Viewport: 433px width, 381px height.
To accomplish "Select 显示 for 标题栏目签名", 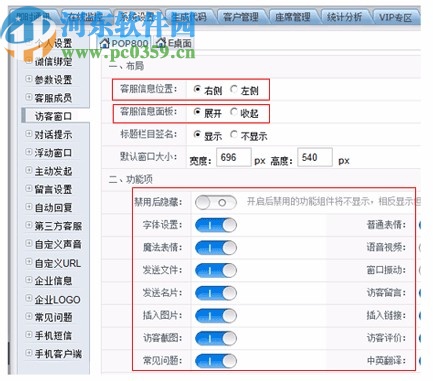I will coord(197,135).
